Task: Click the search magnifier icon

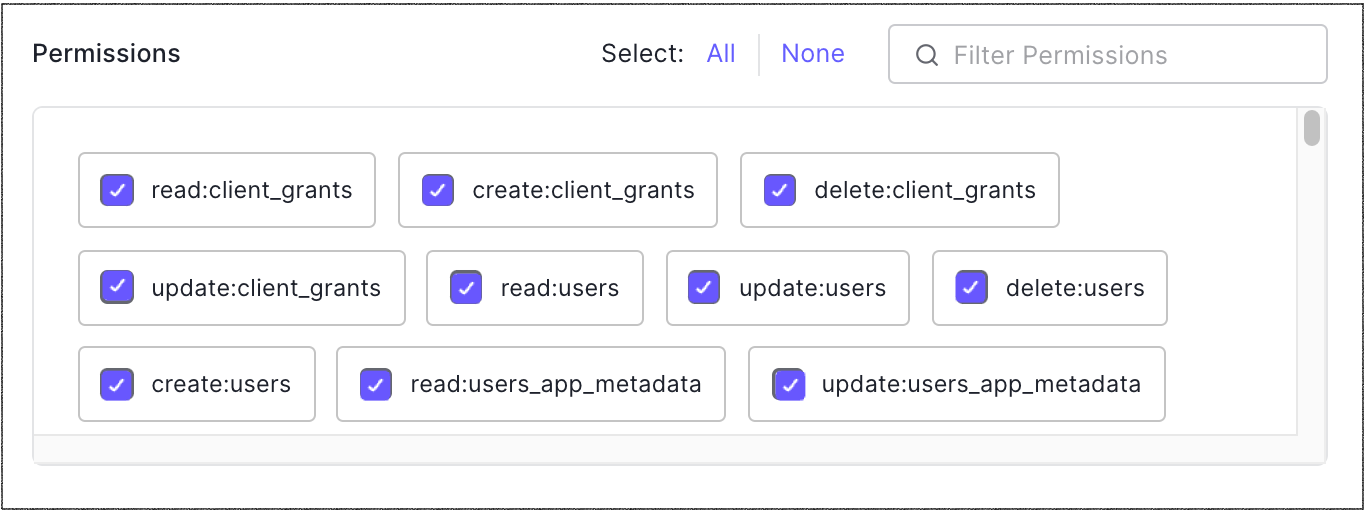Action: pyautogui.click(x=927, y=55)
